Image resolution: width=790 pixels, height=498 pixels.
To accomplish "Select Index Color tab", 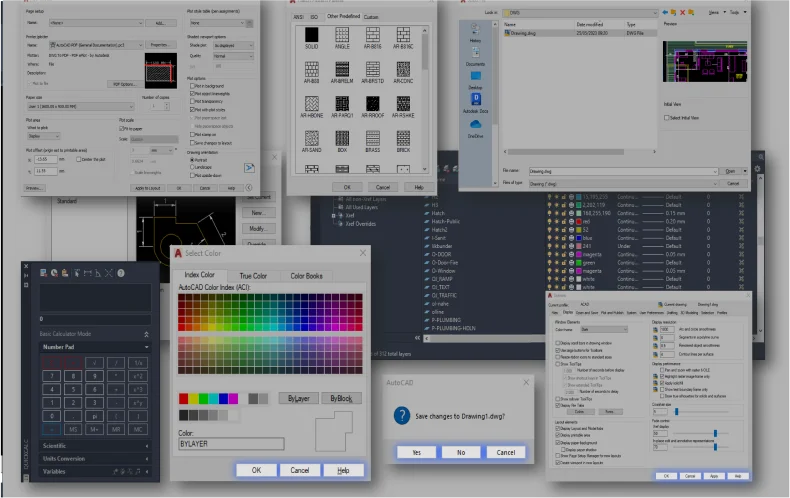I will click(199, 275).
